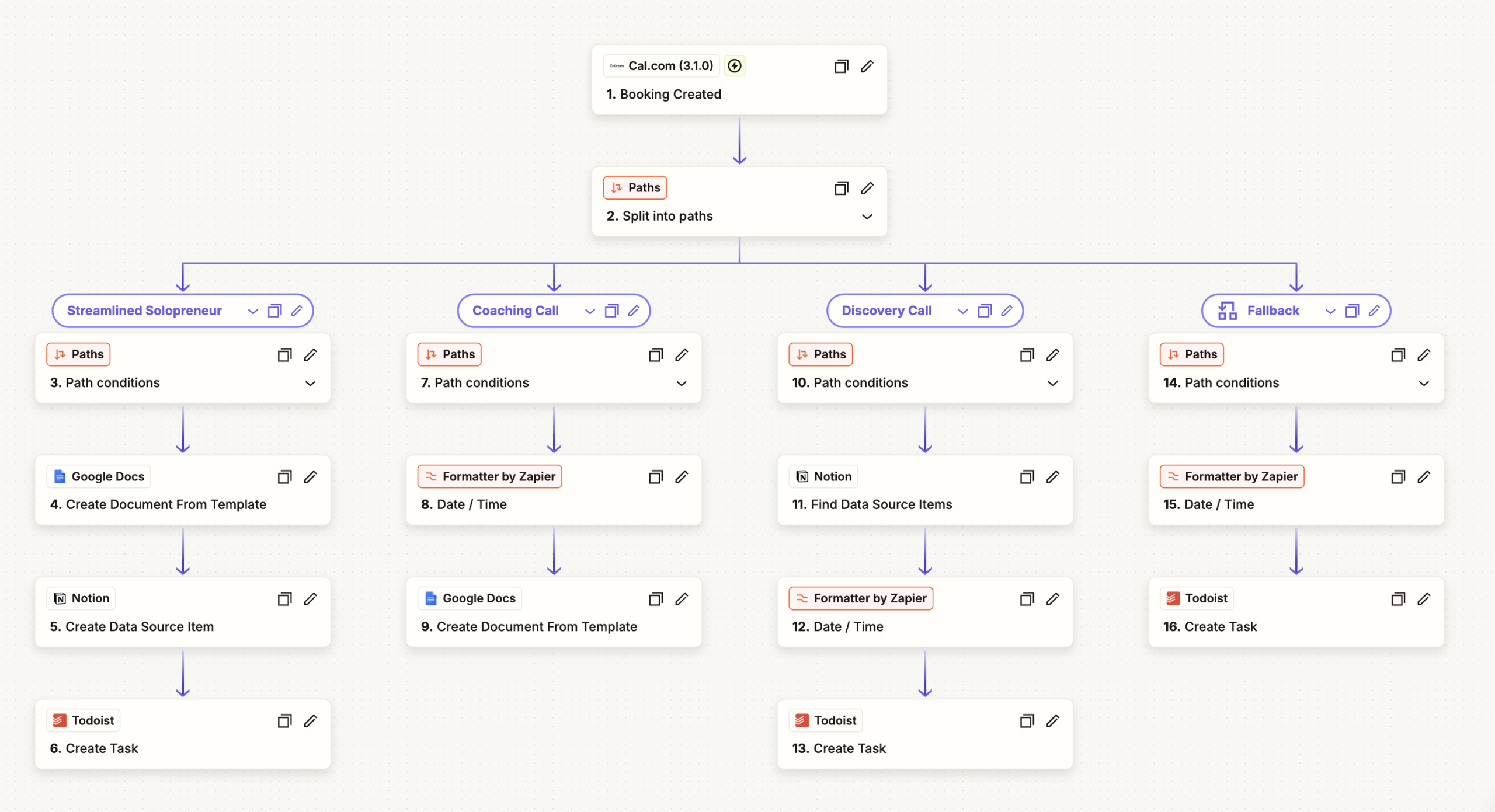
Task: Edit step 5 Create Data Source Item
Action: 310,599
